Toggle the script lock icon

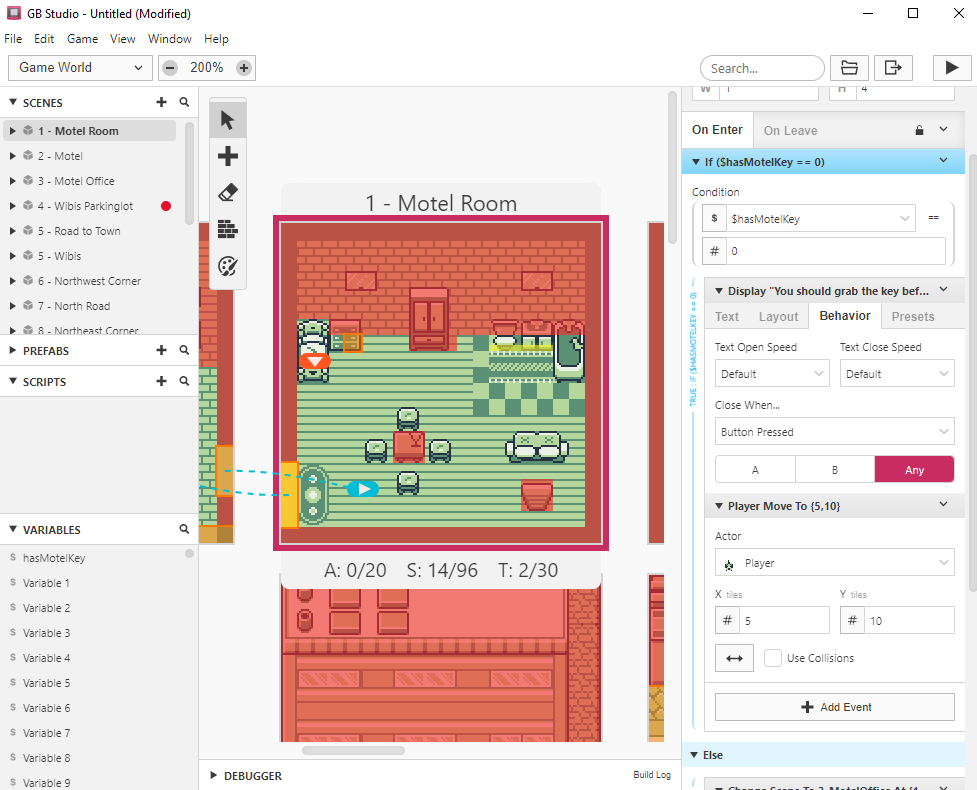point(919,130)
